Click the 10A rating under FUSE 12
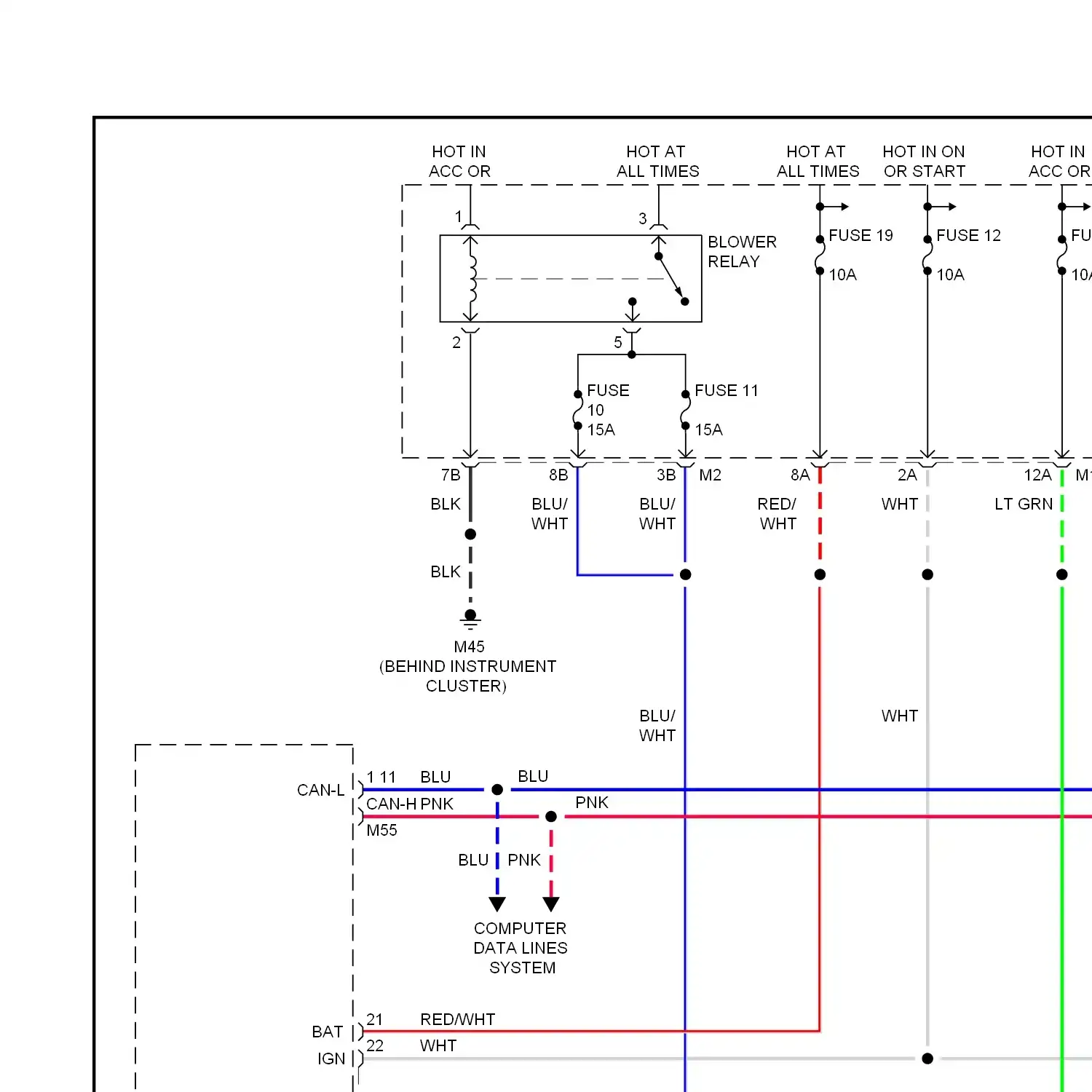1092x1092 pixels. (x=950, y=274)
